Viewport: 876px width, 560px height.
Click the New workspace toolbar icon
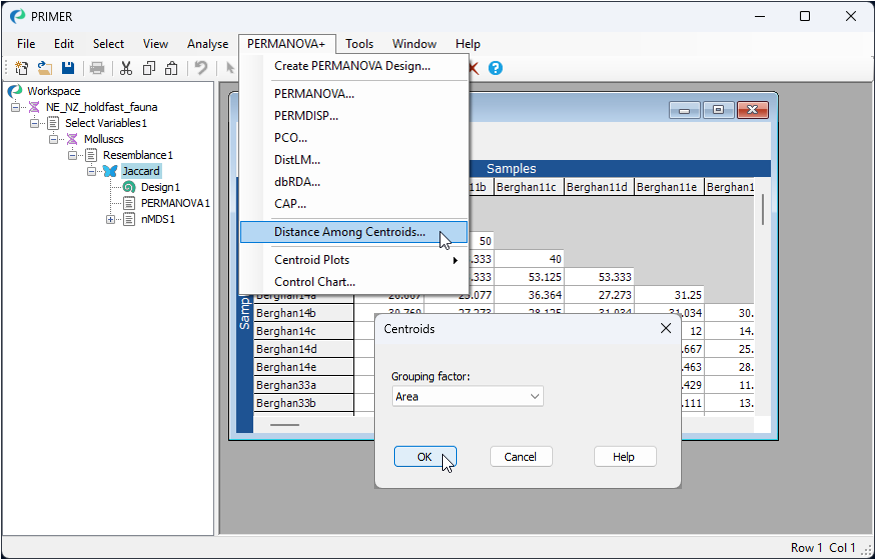[x=22, y=68]
